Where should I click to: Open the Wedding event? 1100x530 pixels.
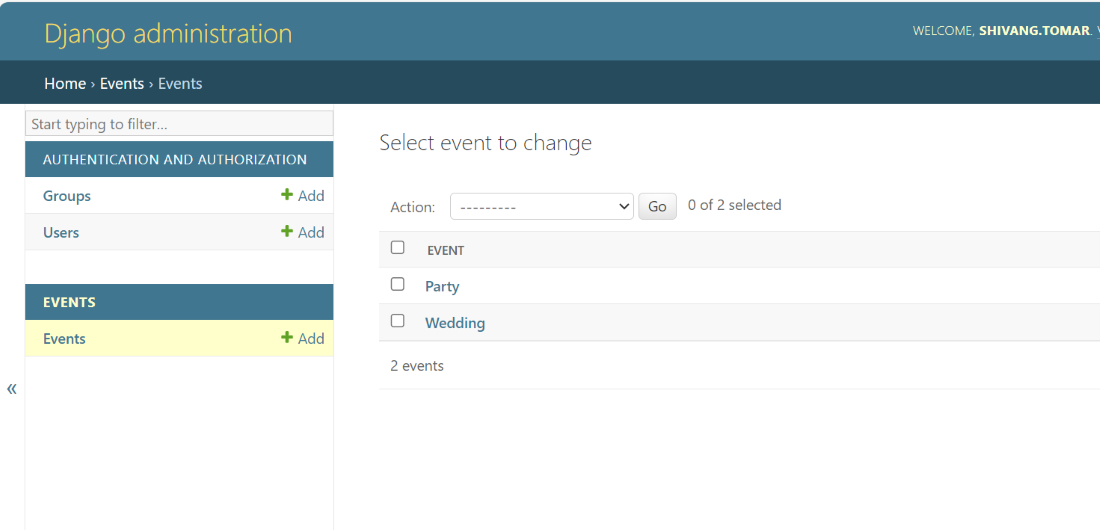coord(455,323)
